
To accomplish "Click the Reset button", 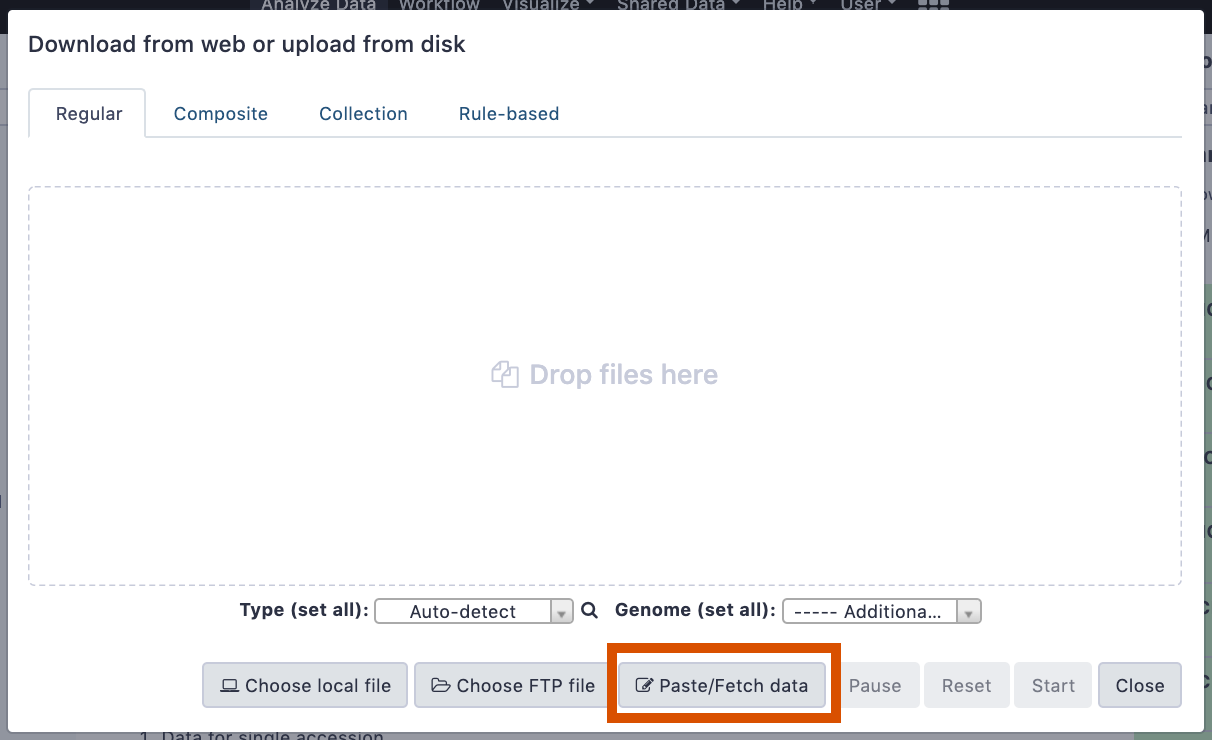I will (x=966, y=685).
